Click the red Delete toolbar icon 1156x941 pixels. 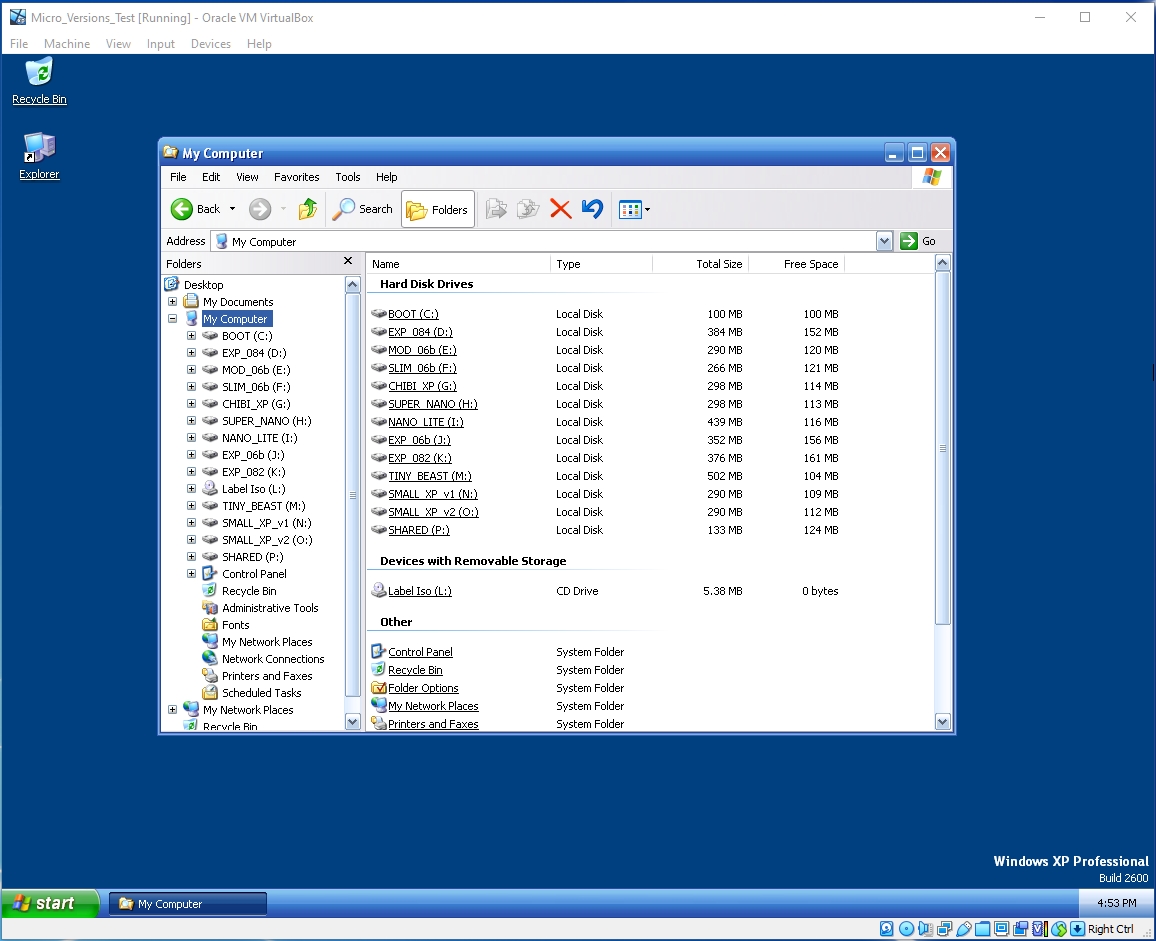coord(560,209)
